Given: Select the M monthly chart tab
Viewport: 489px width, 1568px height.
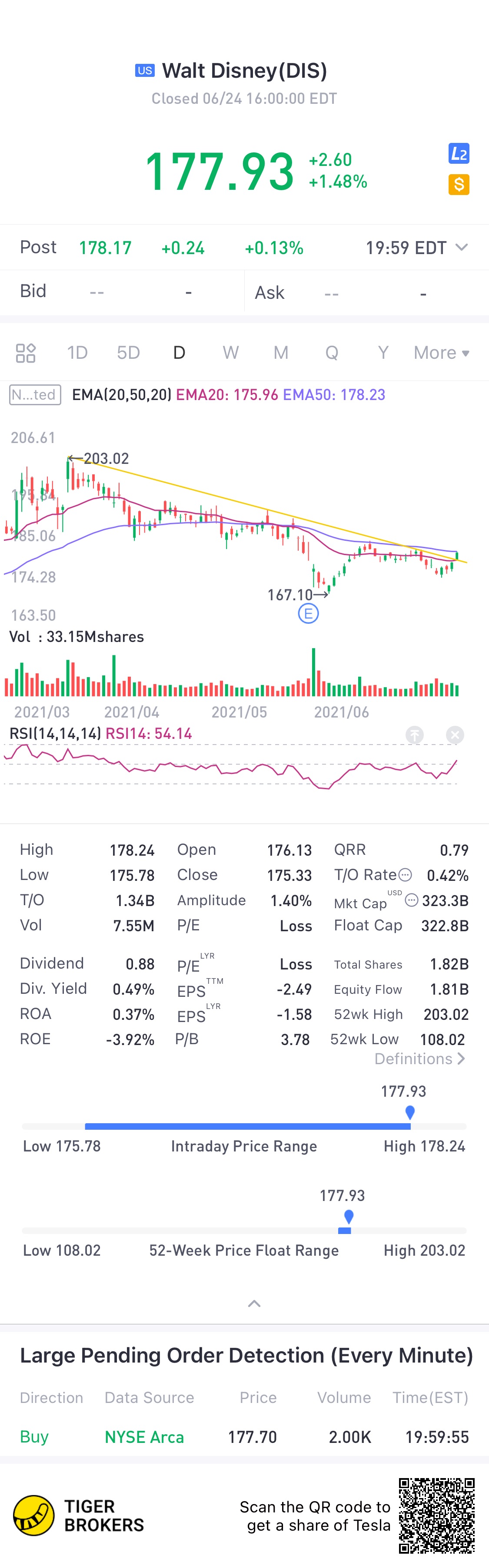Looking at the screenshot, I should click(281, 353).
